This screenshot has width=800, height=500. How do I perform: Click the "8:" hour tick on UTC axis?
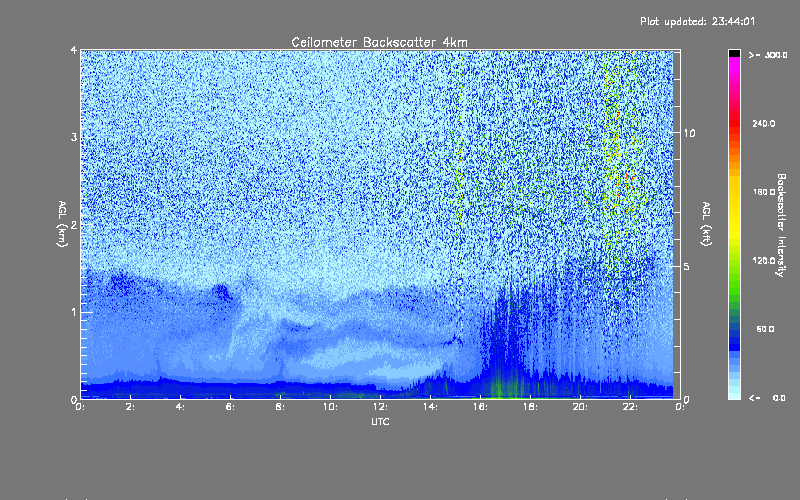(280, 407)
